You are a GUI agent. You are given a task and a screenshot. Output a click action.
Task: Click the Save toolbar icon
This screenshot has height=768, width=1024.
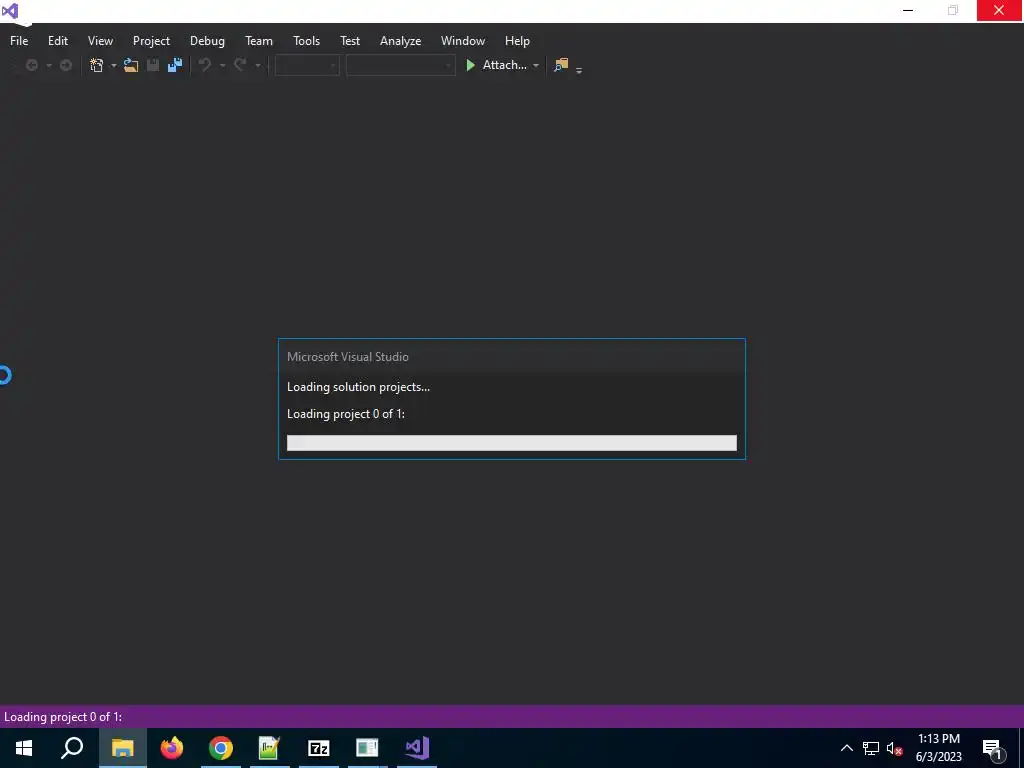point(153,65)
